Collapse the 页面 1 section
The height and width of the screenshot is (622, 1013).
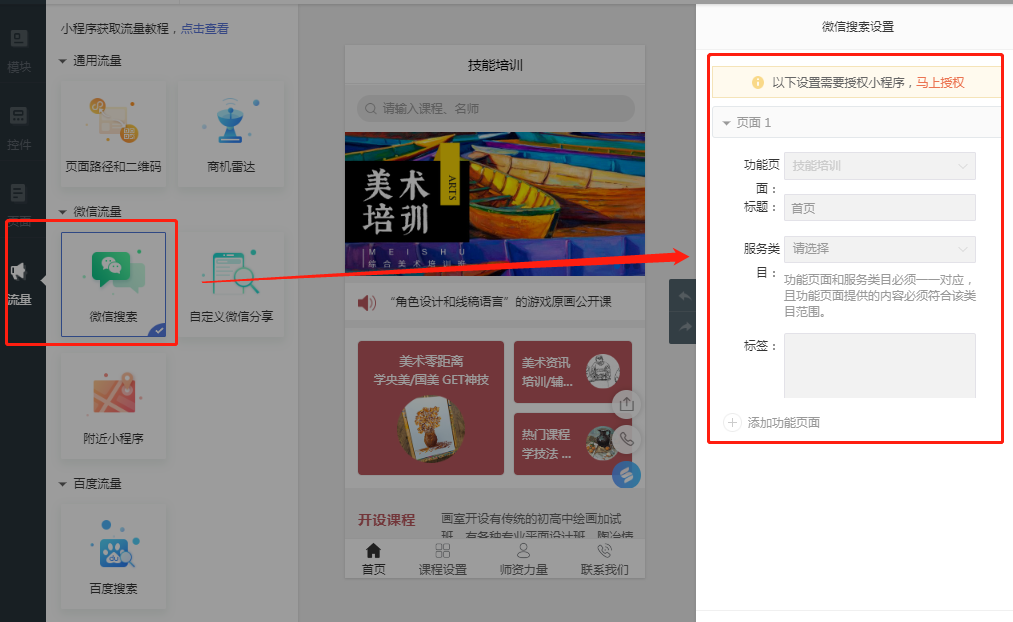point(726,122)
